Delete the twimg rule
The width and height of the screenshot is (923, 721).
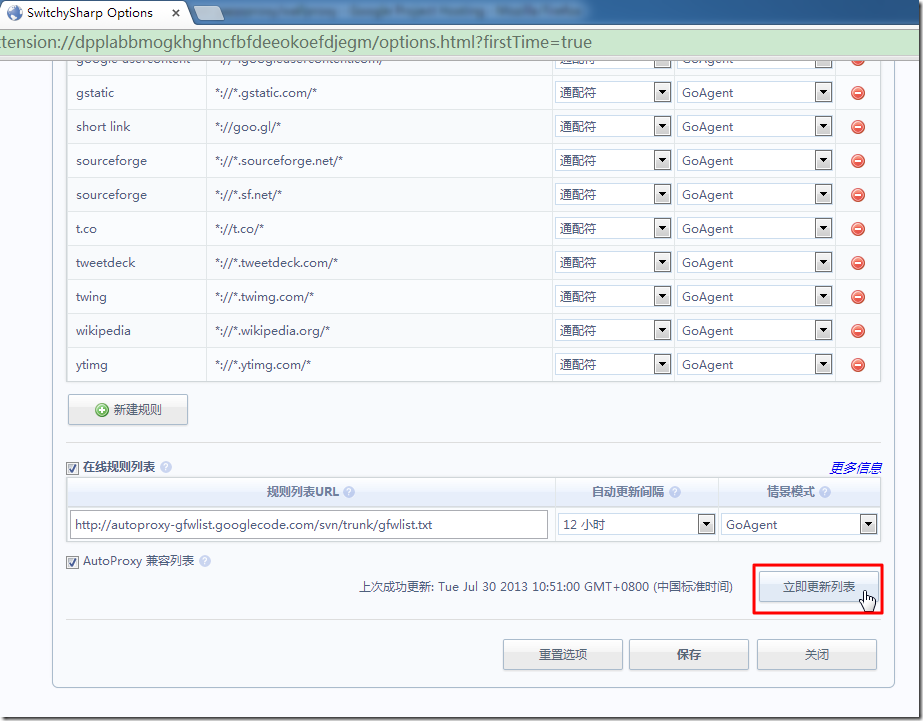858,297
